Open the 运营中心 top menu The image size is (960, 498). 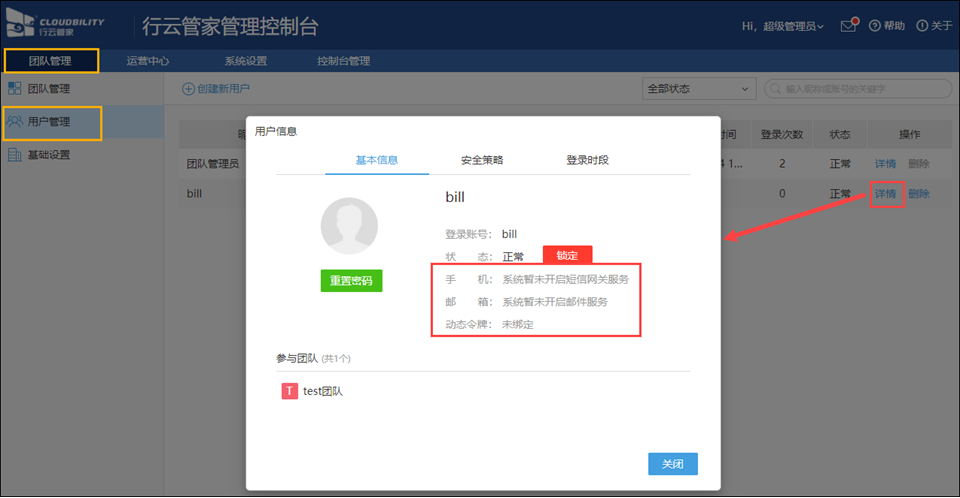147,61
